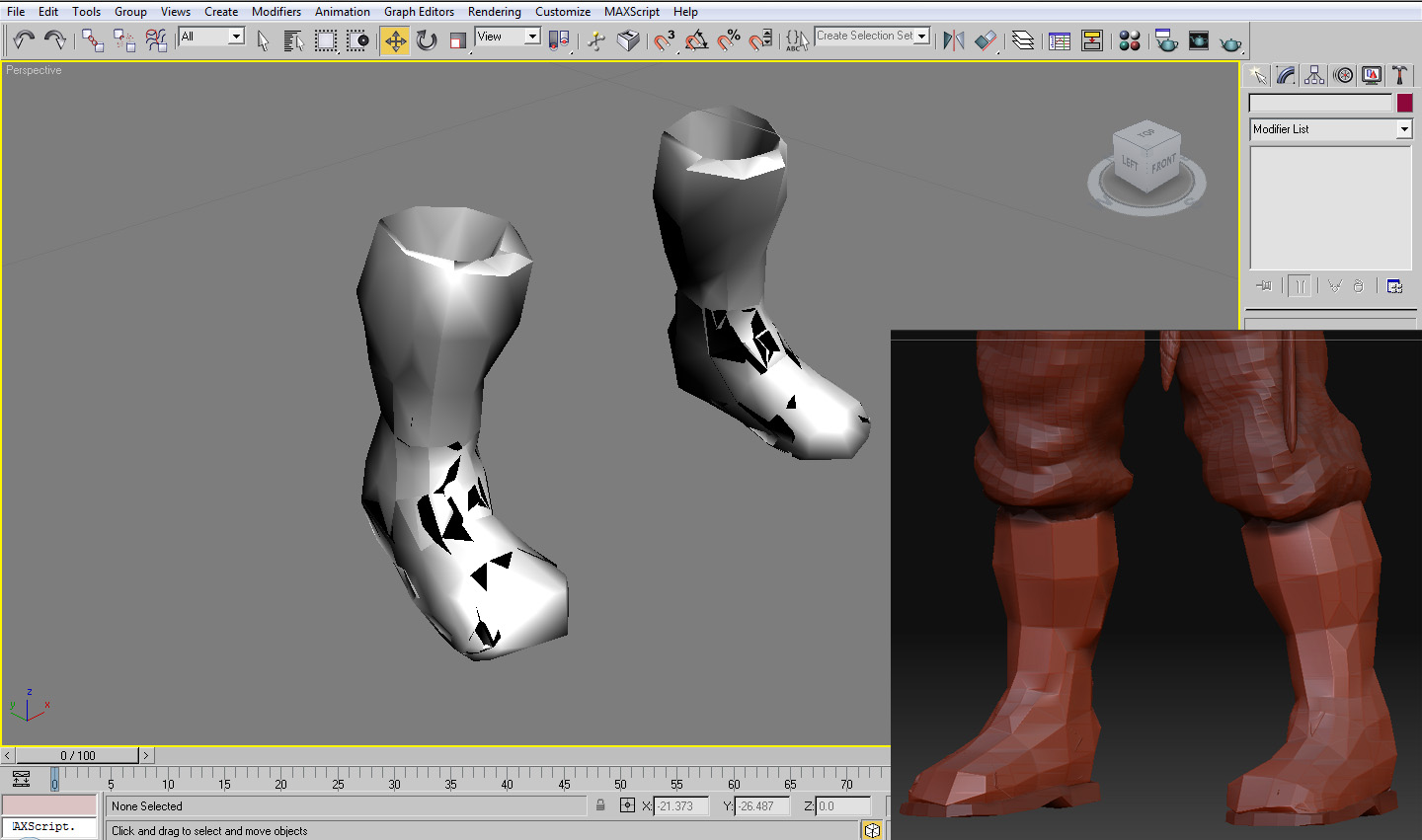Open the Hierarchy command panel tab

click(x=1314, y=75)
